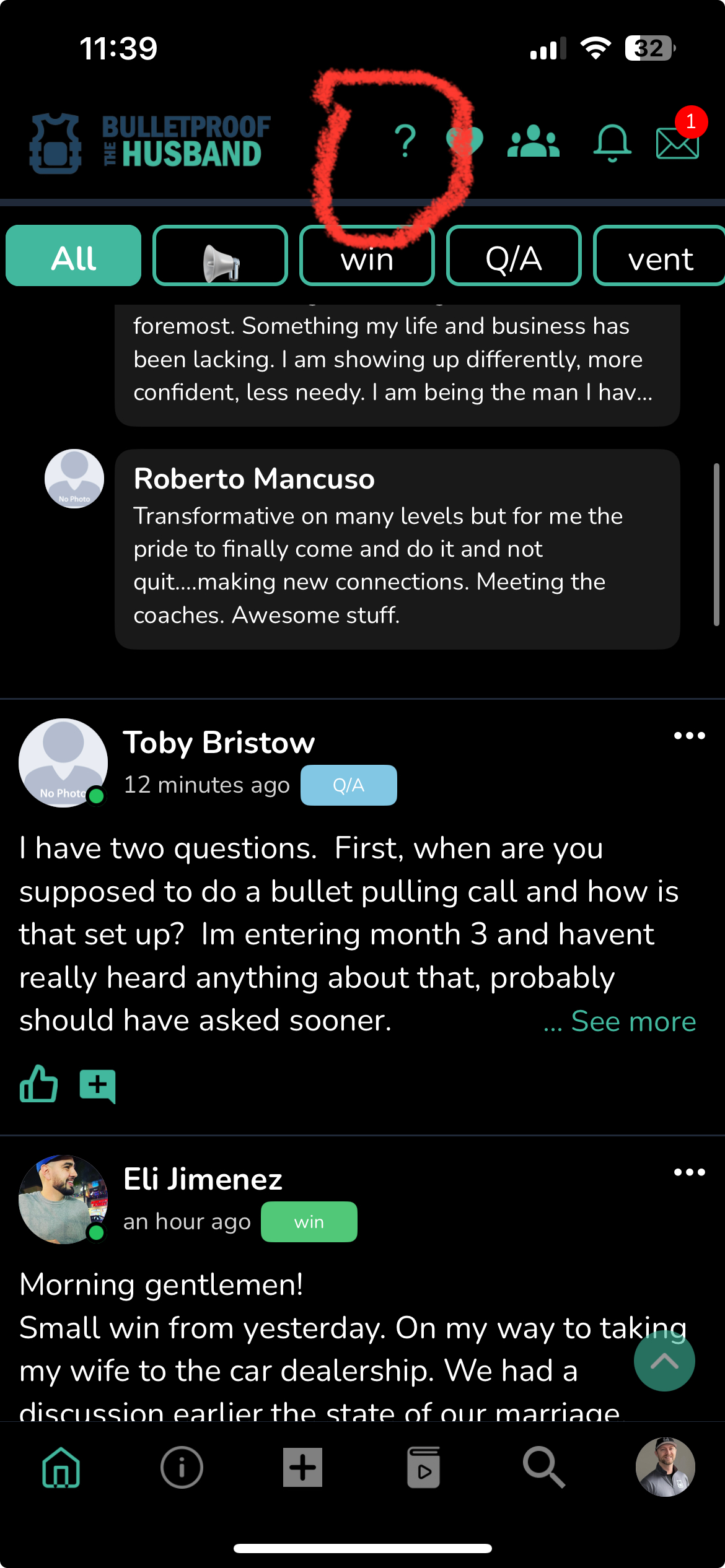This screenshot has width=725, height=1568.
Task: Open the info icon in bottom bar
Action: pos(182,1467)
